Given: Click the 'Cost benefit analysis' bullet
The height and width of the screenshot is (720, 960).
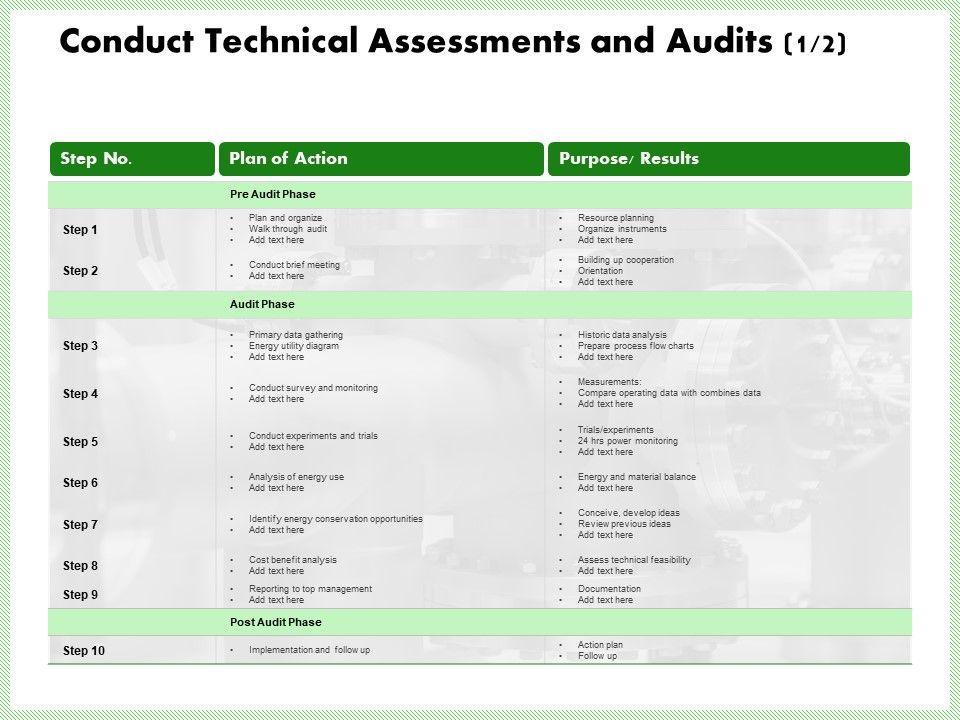Looking at the screenshot, I should (x=293, y=560).
